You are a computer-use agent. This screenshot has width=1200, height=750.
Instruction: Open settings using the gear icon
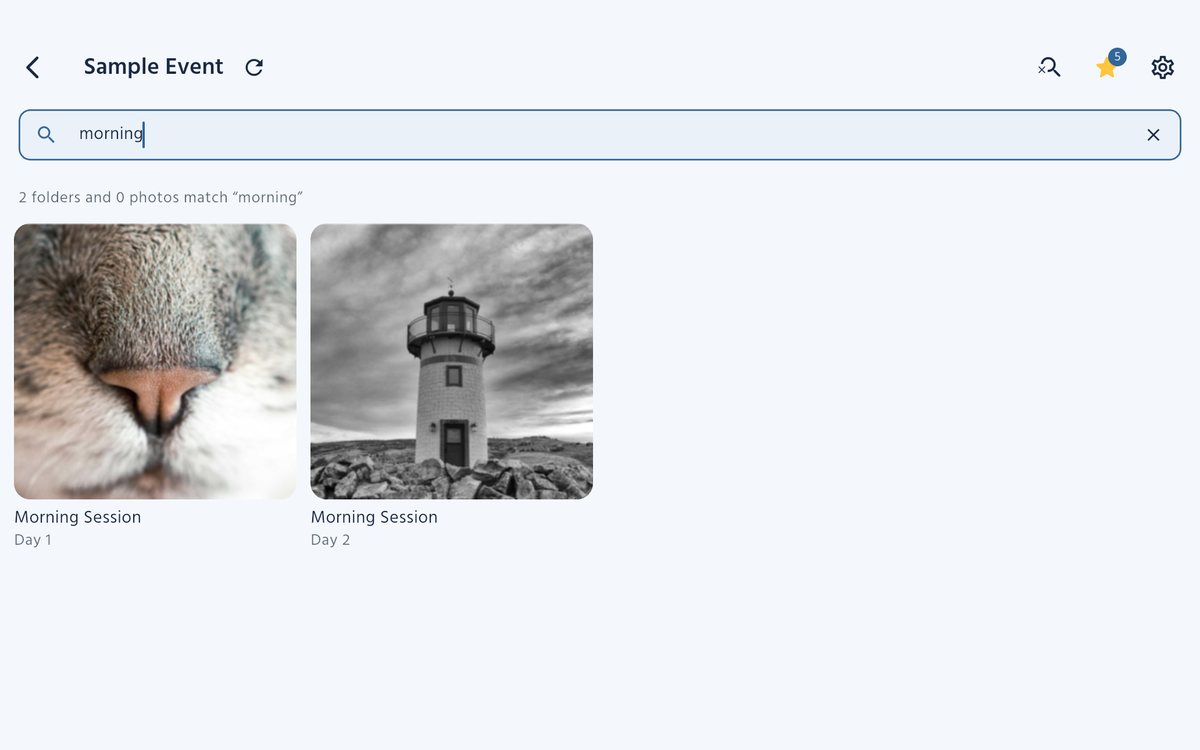(x=1162, y=67)
